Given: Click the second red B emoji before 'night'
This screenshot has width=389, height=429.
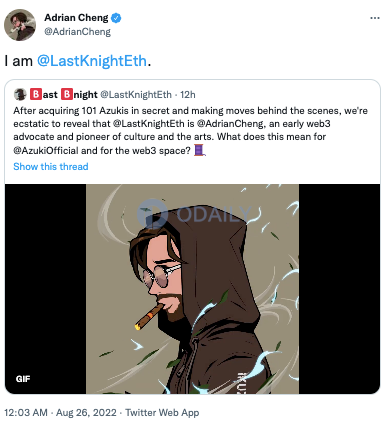Looking at the screenshot, I should (x=67, y=95).
